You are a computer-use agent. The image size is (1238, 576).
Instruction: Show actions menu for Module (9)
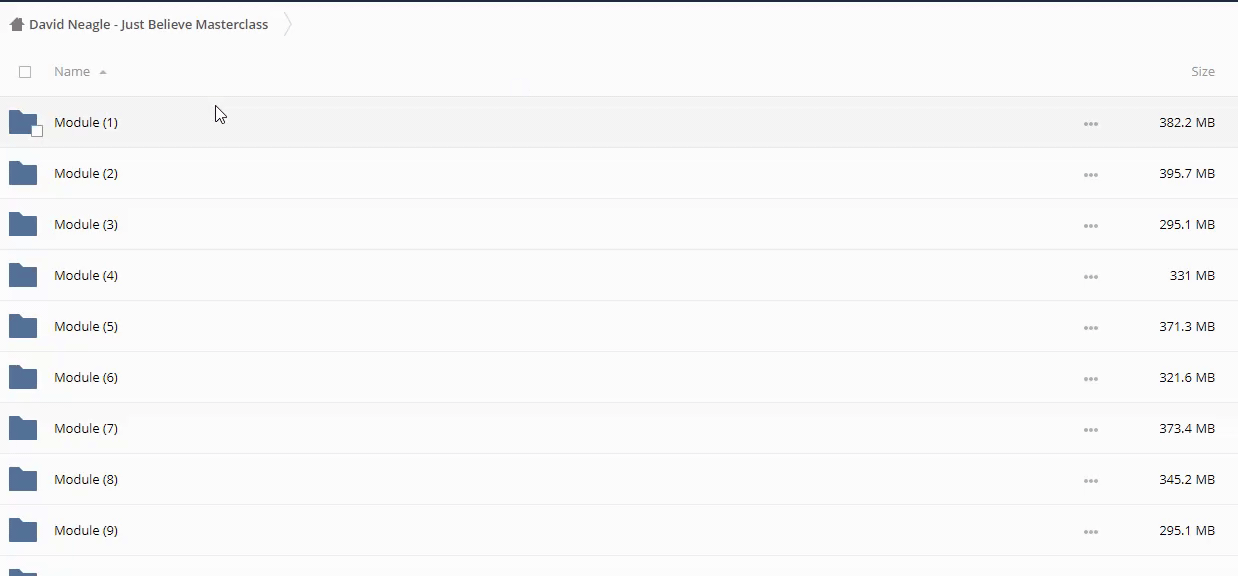pyautogui.click(x=1090, y=532)
